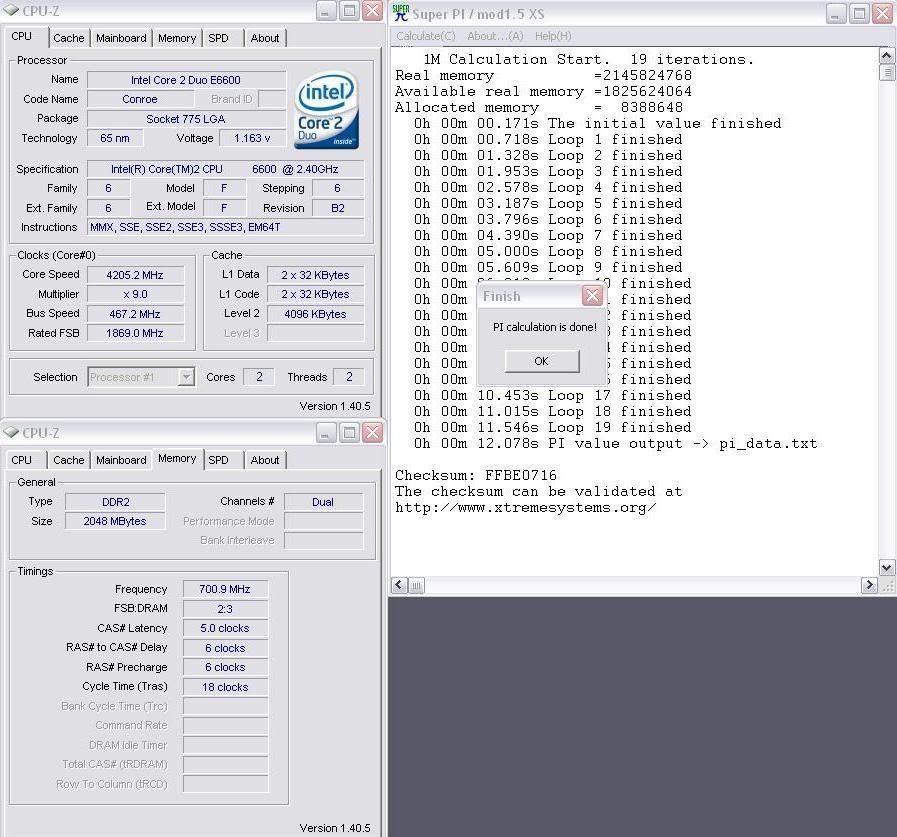Open Mainboard tab in bottom CPU-Z window
This screenshot has width=897, height=837.
click(x=121, y=460)
